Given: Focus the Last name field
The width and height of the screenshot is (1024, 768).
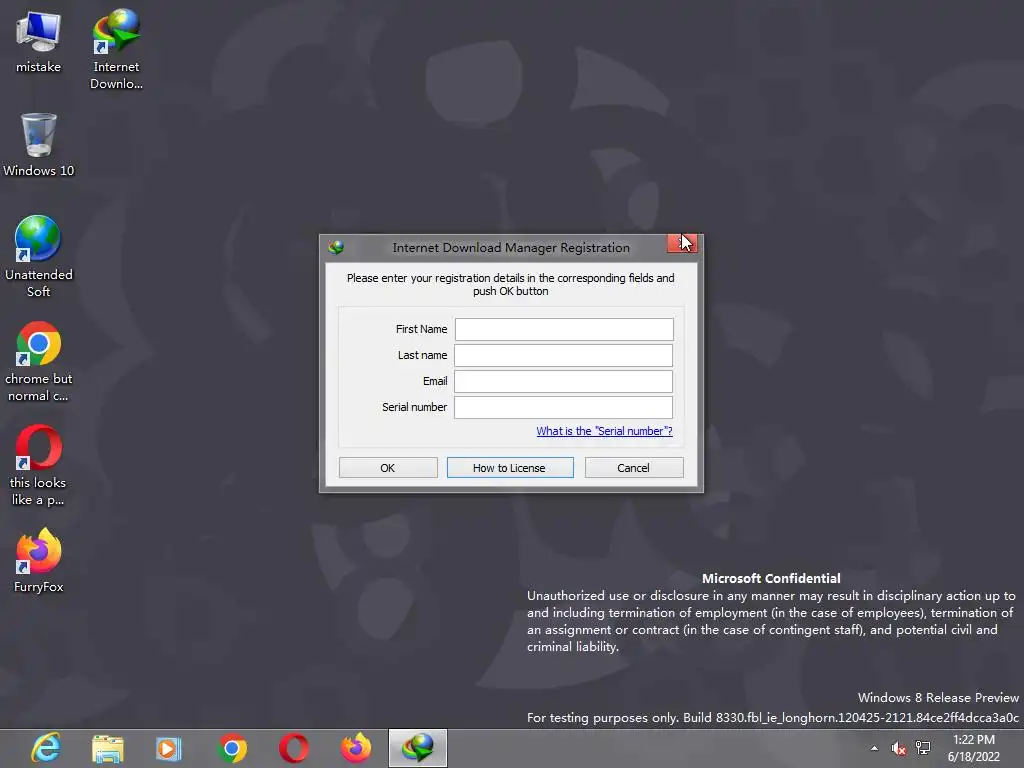Looking at the screenshot, I should (x=564, y=355).
